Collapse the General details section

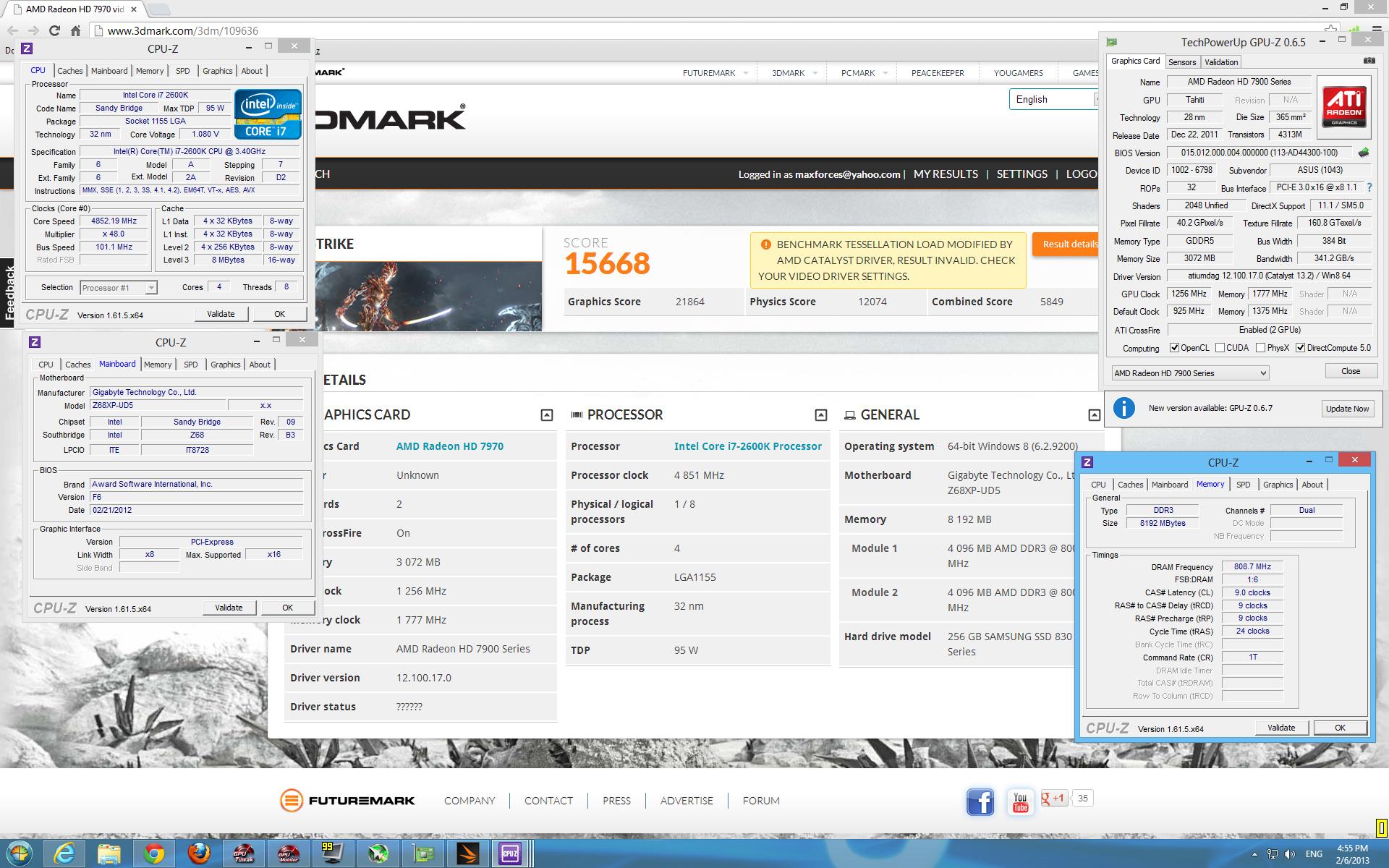[x=1095, y=415]
